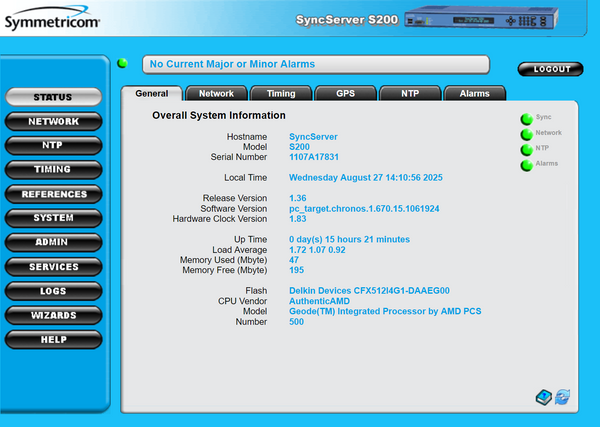The image size is (600, 427).
Task: Open the SYSTEM sidebar section
Action: [53, 218]
